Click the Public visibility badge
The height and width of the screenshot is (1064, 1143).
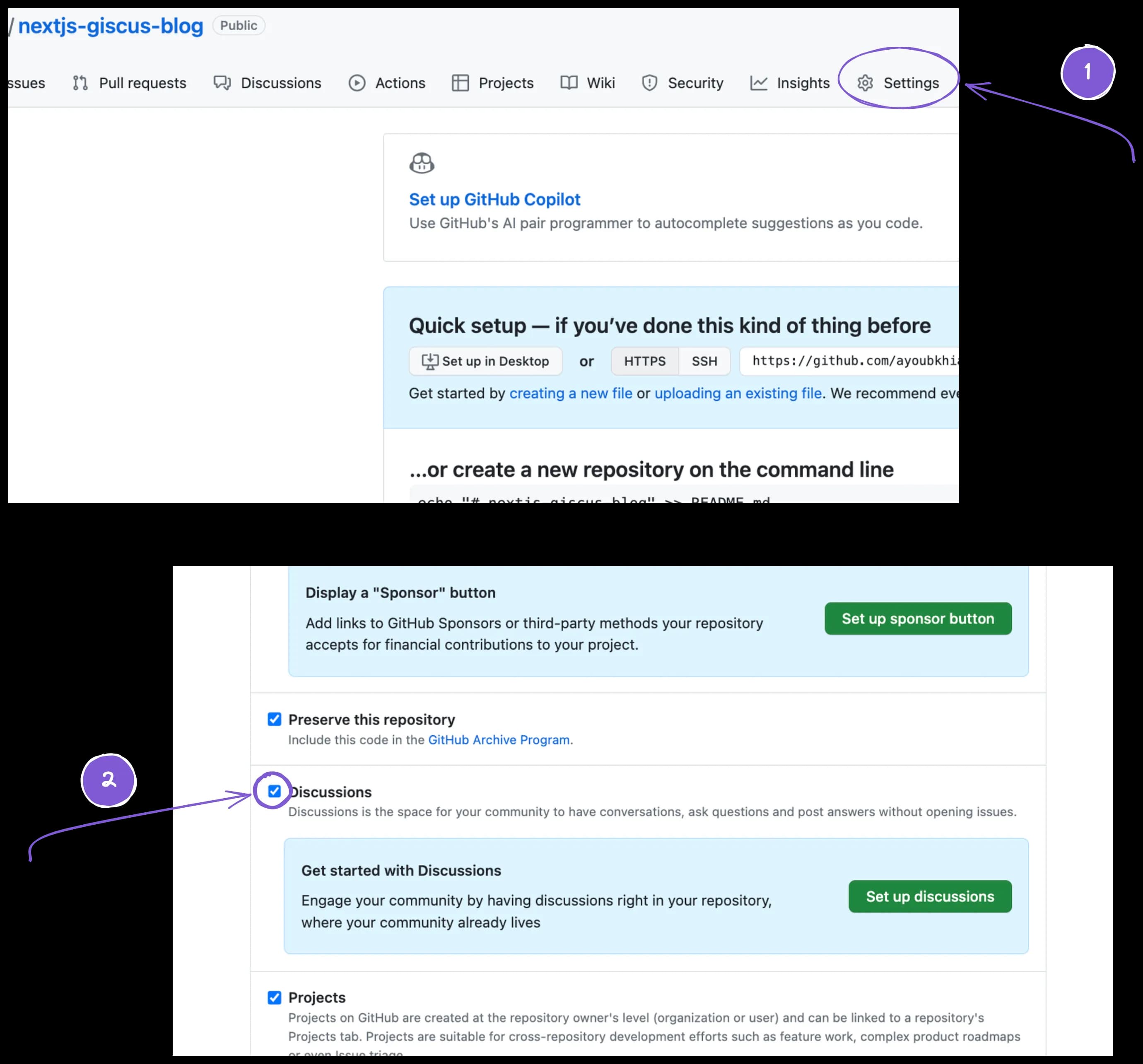[x=239, y=25]
